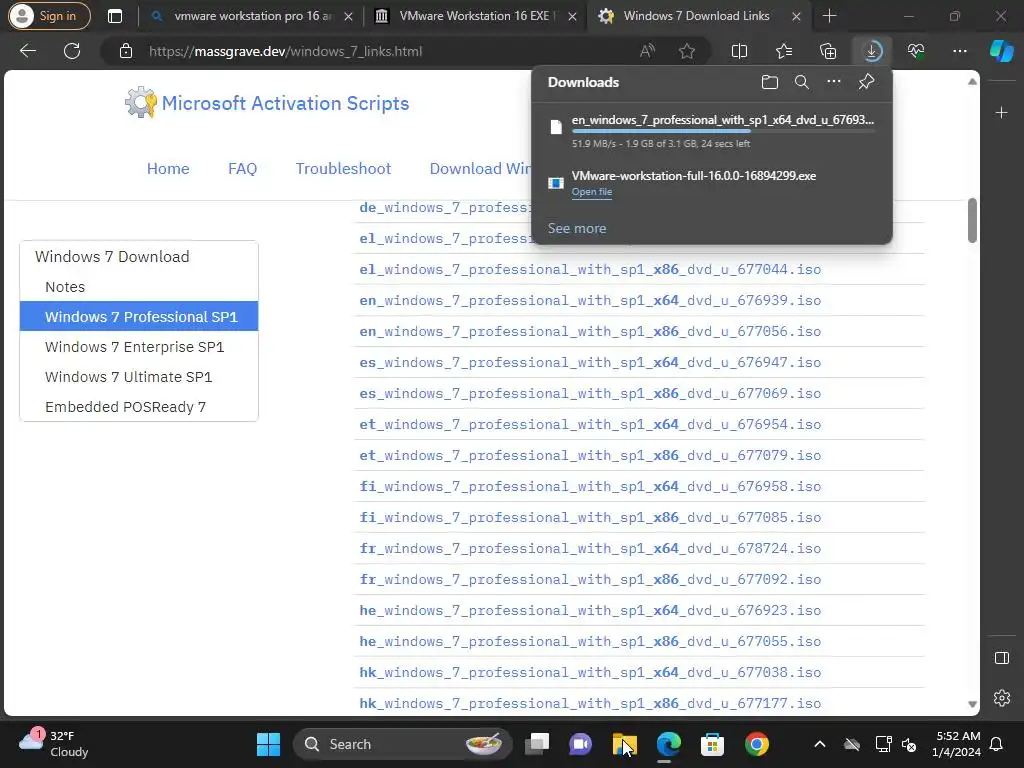Refresh the current page

pyautogui.click(x=72, y=51)
